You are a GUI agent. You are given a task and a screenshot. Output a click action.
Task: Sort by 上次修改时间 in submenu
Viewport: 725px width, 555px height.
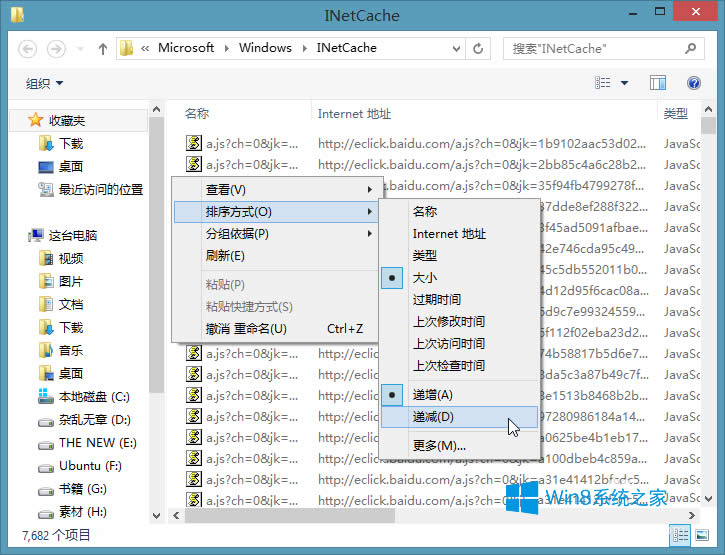click(x=448, y=321)
